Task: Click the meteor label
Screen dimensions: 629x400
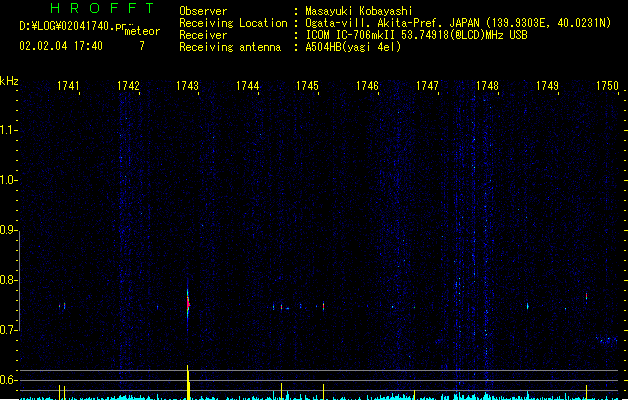Action: tap(142, 31)
